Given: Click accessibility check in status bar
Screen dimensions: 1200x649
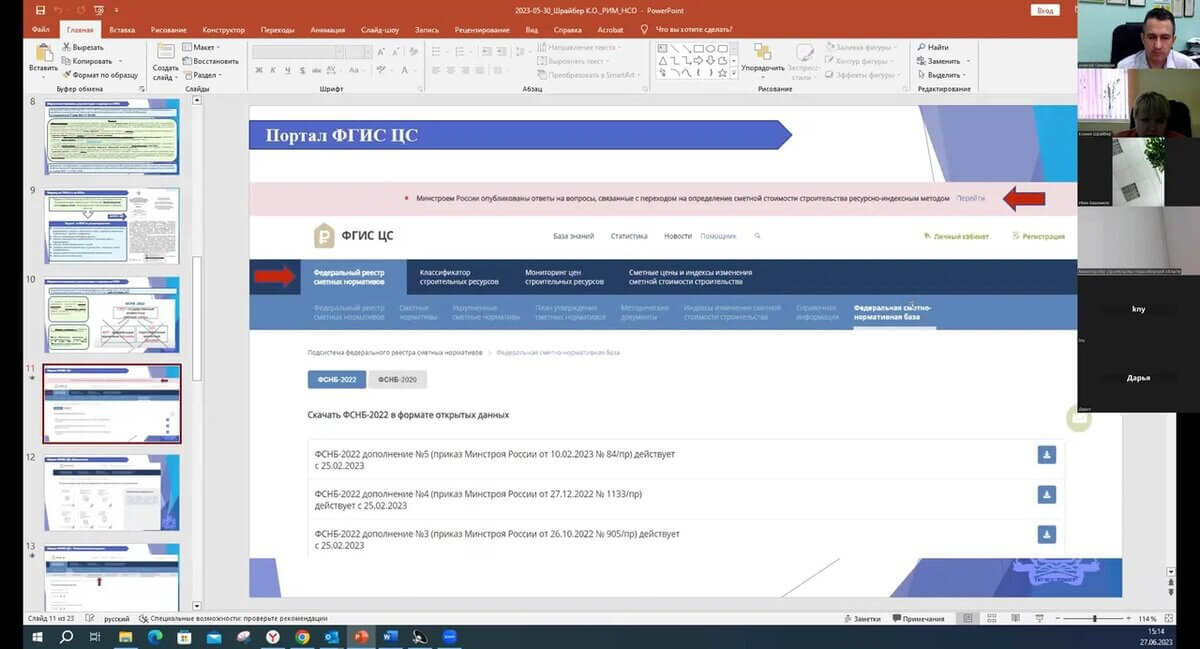Looking at the screenshot, I should [232, 619].
